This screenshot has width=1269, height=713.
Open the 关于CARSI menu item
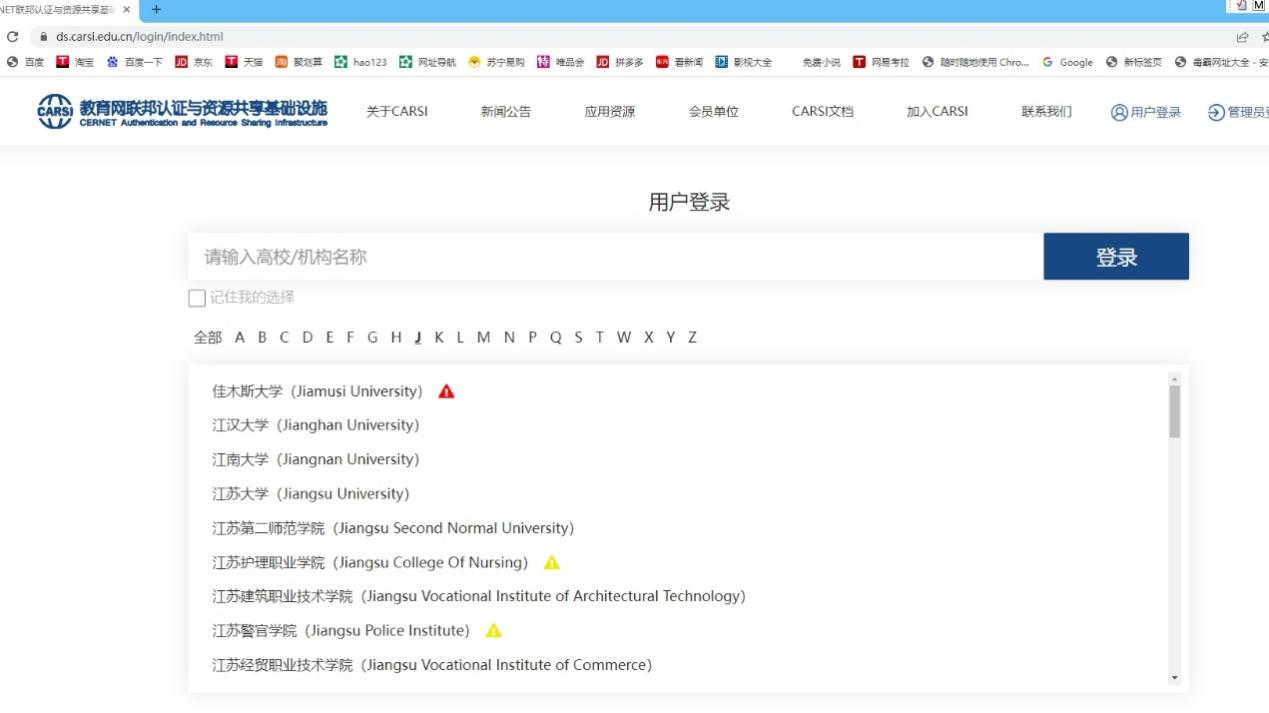(396, 112)
